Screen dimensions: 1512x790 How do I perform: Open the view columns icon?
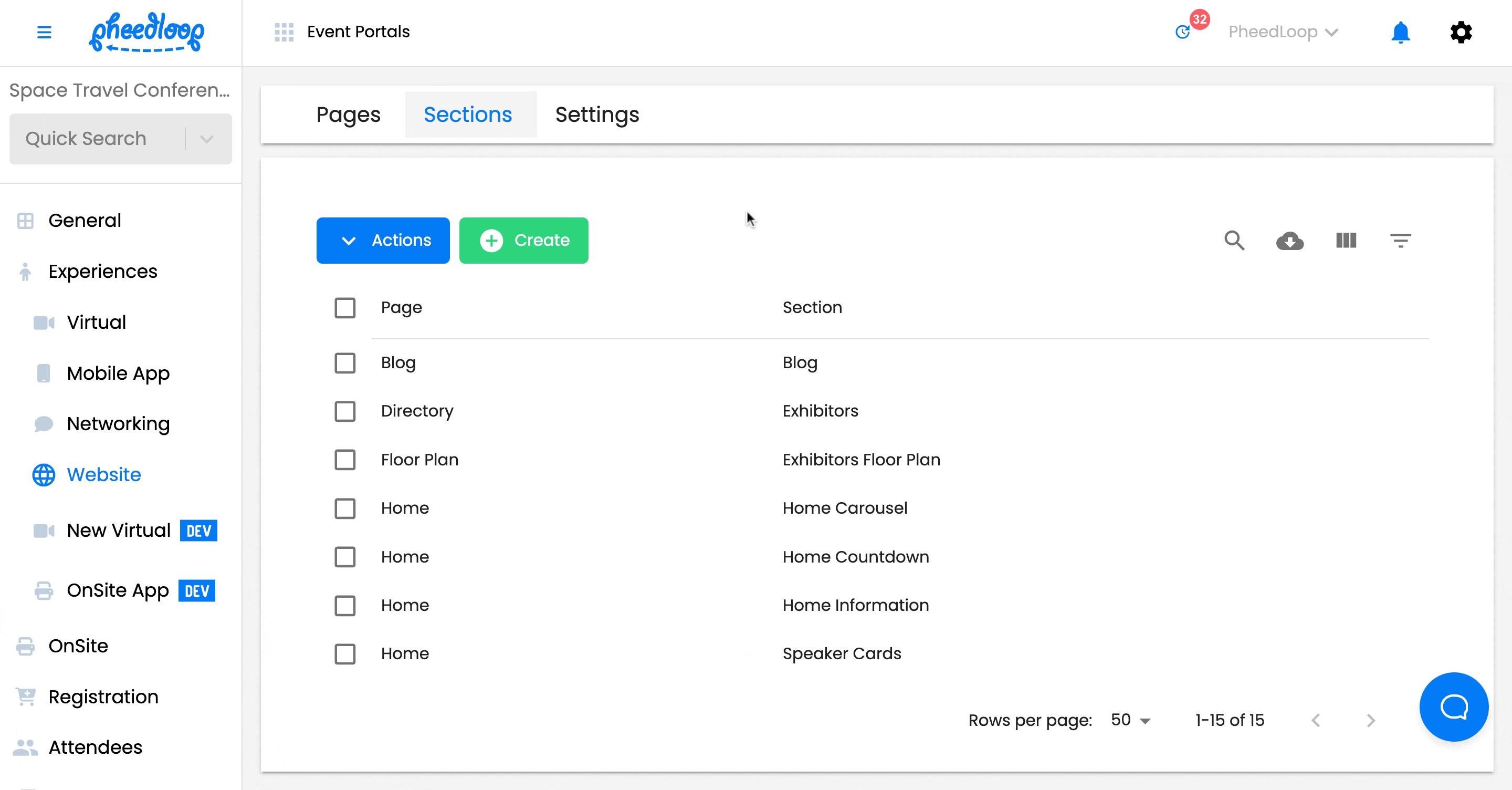[x=1345, y=240]
